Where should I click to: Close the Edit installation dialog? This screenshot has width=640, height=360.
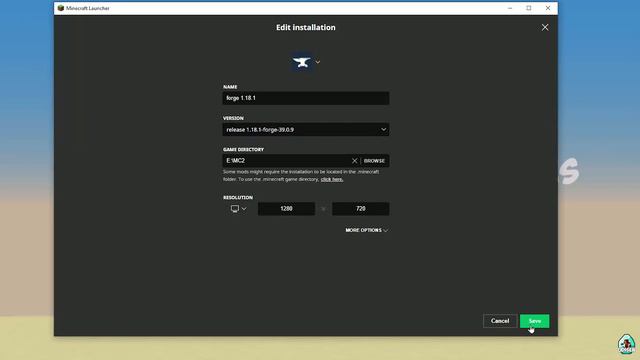pyautogui.click(x=545, y=27)
